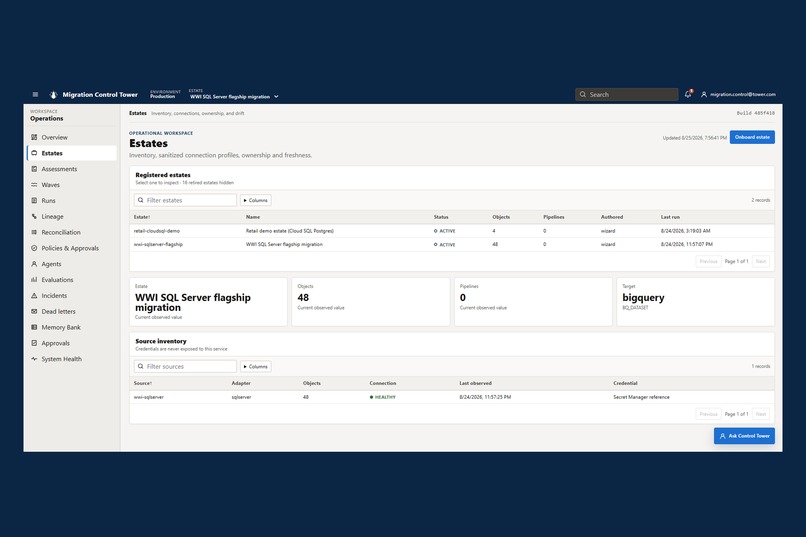The width and height of the screenshot is (806, 537).
Task: Open the notifications bell
Action: (688, 94)
